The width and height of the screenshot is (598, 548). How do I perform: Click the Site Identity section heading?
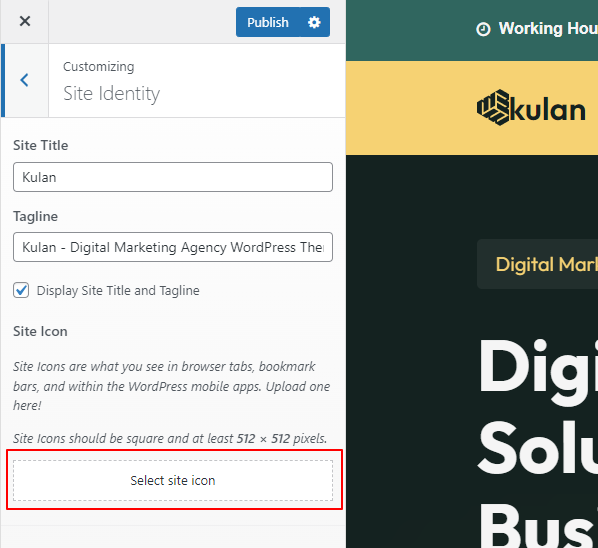point(111,93)
